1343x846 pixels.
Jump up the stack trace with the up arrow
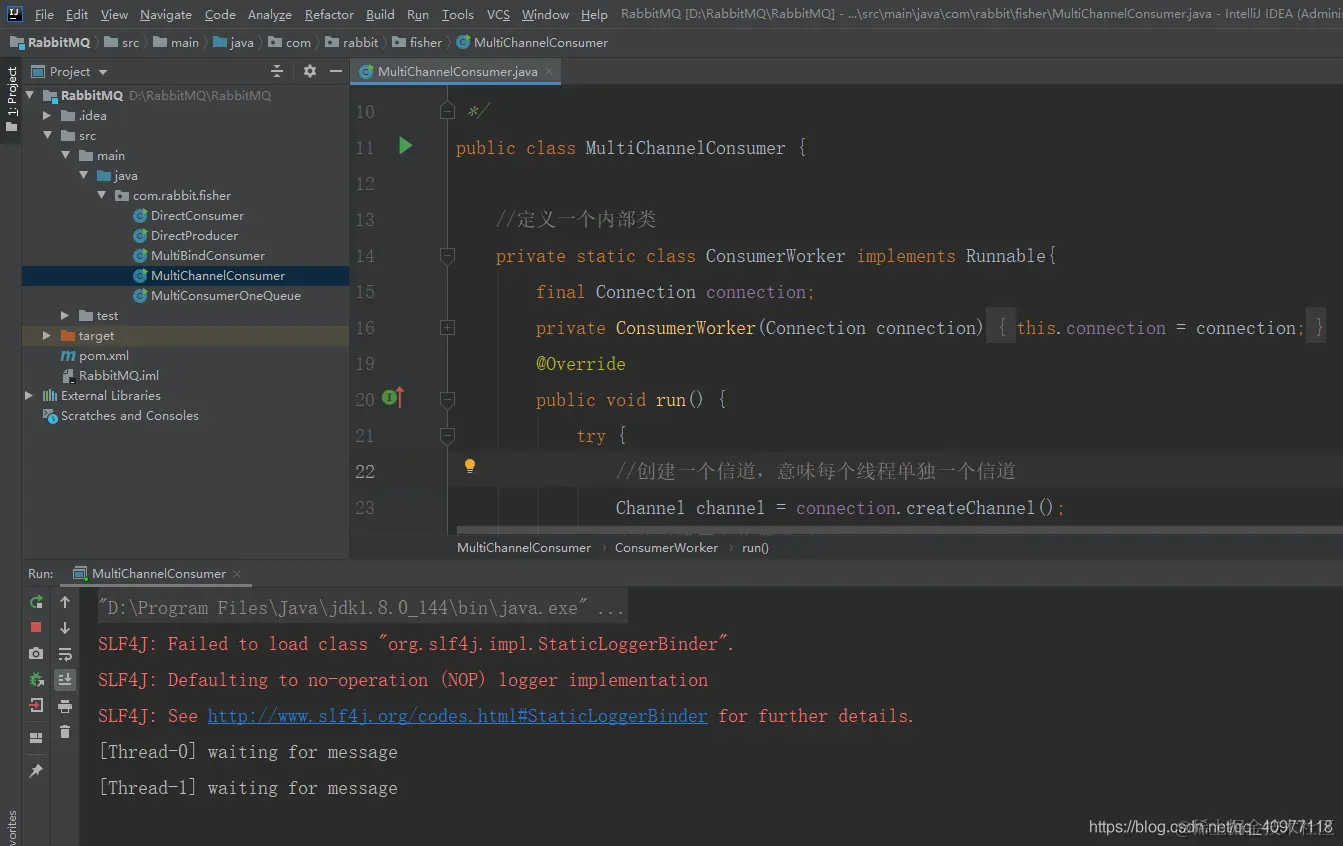[65, 602]
